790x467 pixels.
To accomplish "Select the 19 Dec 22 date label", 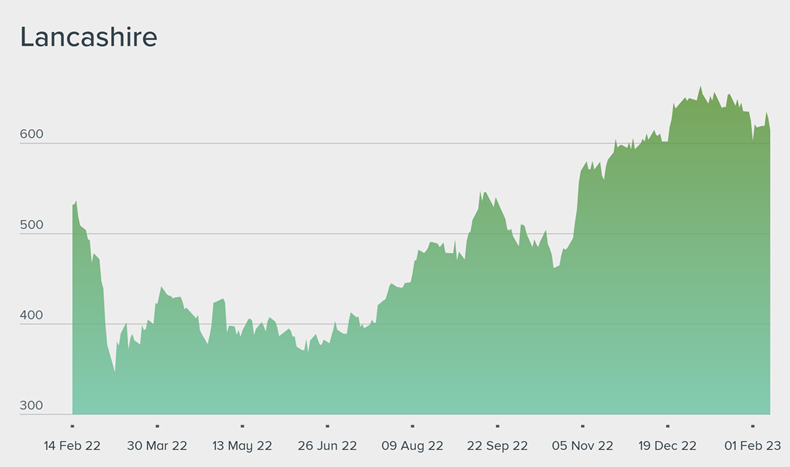I will pyautogui.click(x=668, y=445).
